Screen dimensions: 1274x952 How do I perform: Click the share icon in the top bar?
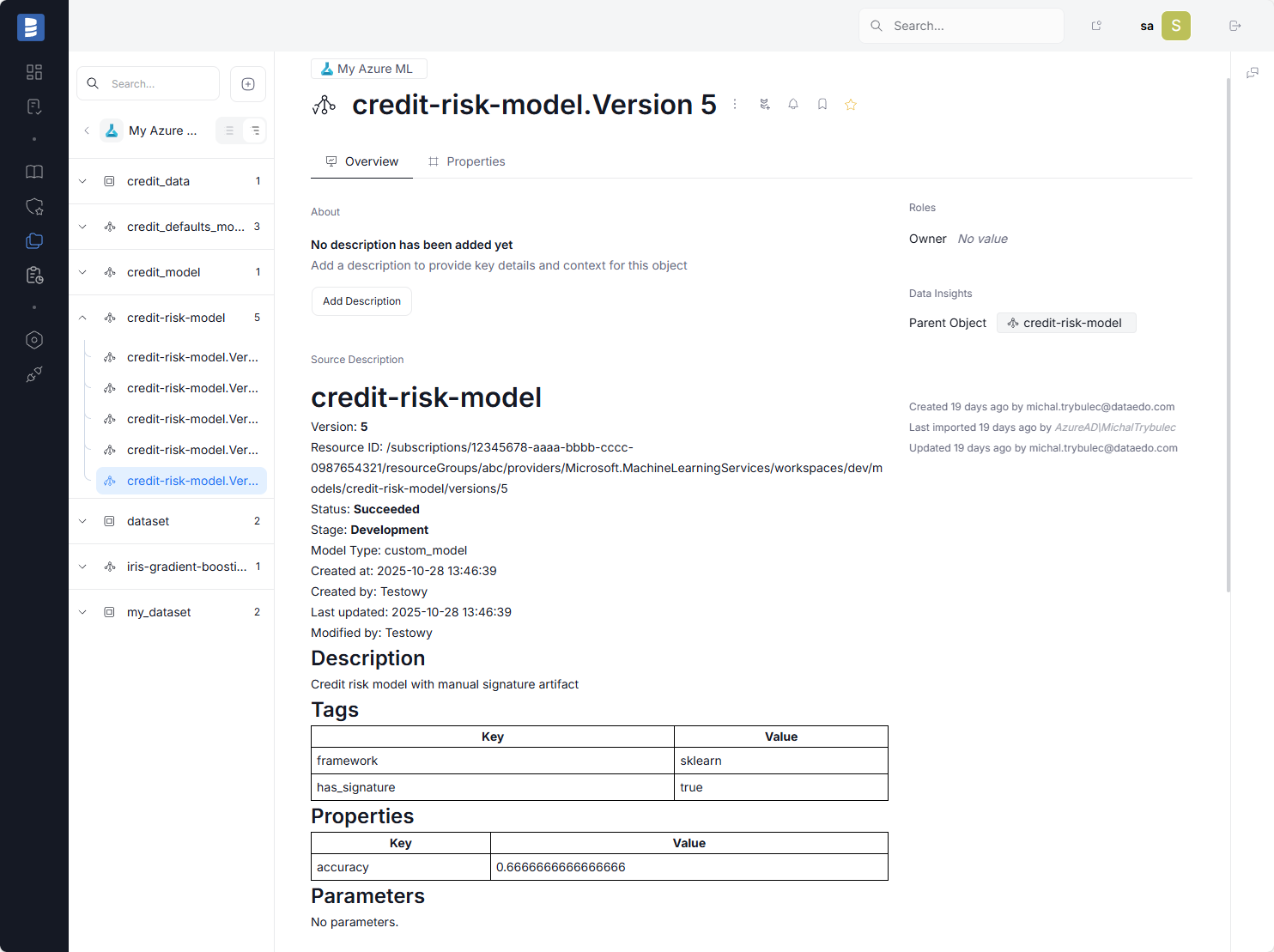coord(1096,26)
